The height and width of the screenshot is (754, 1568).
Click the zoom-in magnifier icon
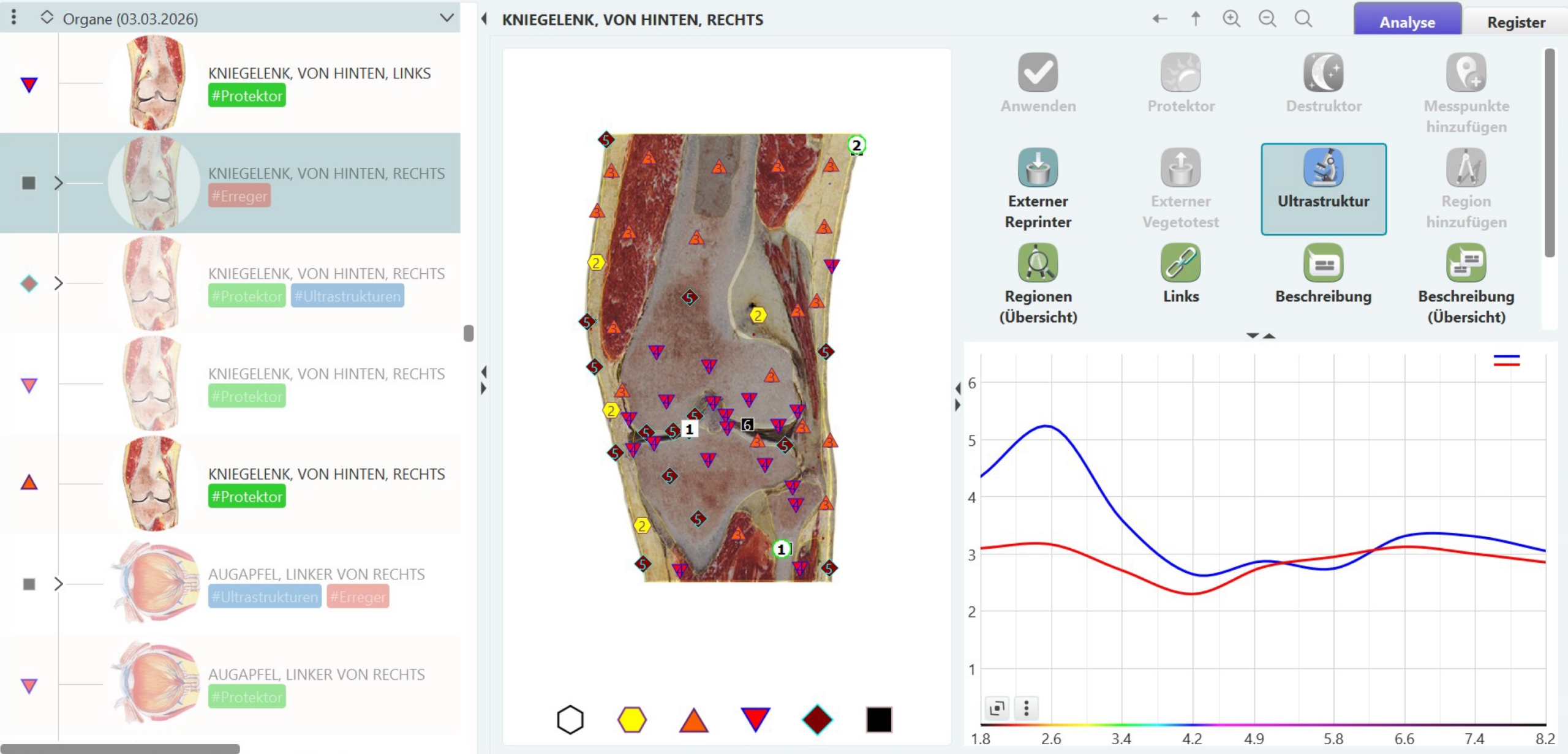pos(1231,19)
